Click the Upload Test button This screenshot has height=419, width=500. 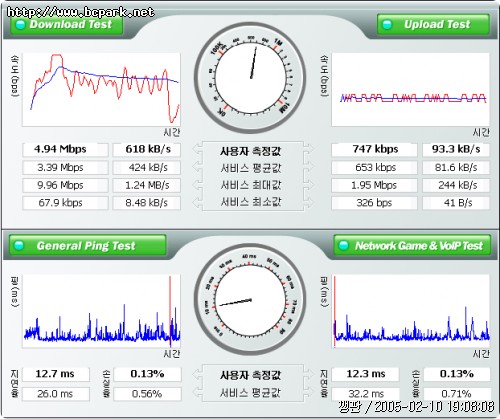pyautogui.click(x=433, y=24)
